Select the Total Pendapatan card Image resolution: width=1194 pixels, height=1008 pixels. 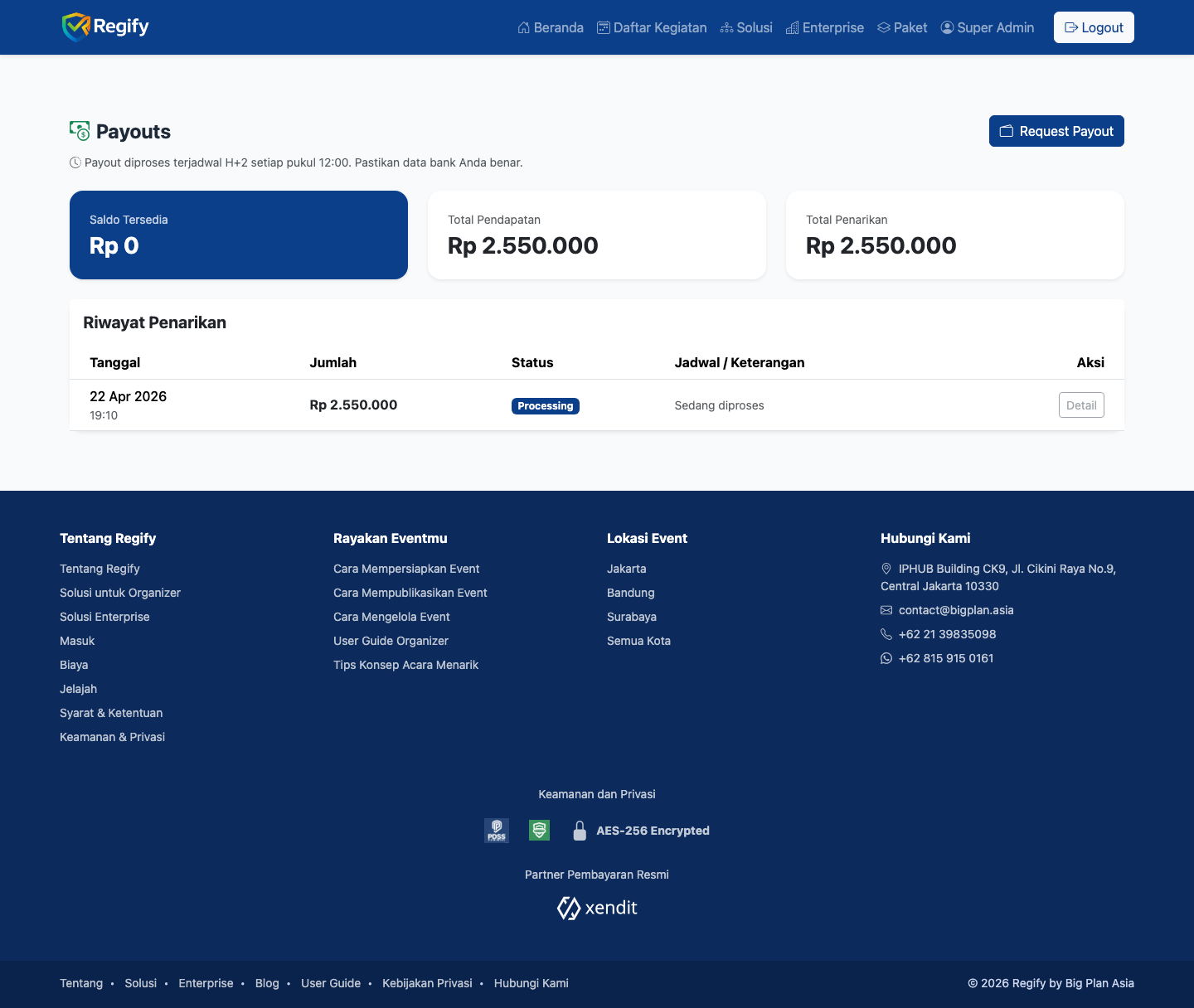597,235
